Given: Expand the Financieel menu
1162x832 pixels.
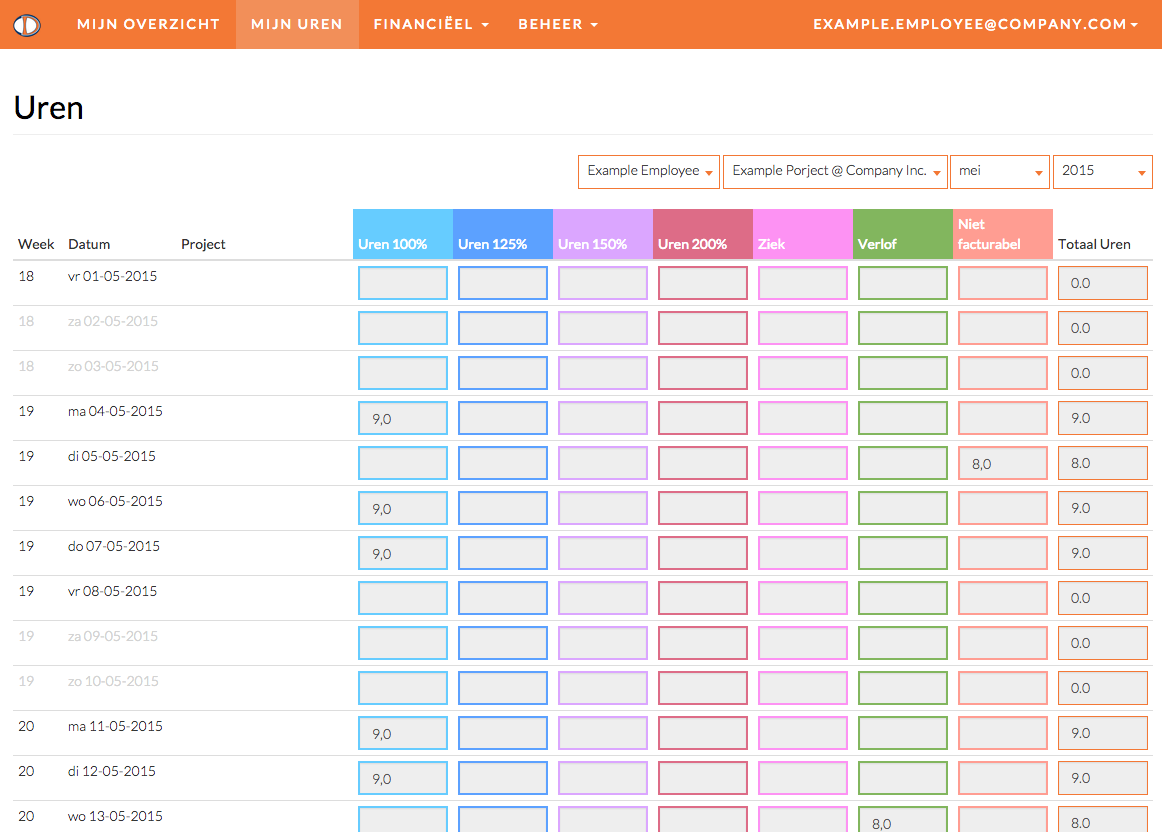Looking at the screenshot, I should pyautogui.click(x=431, y=24).
